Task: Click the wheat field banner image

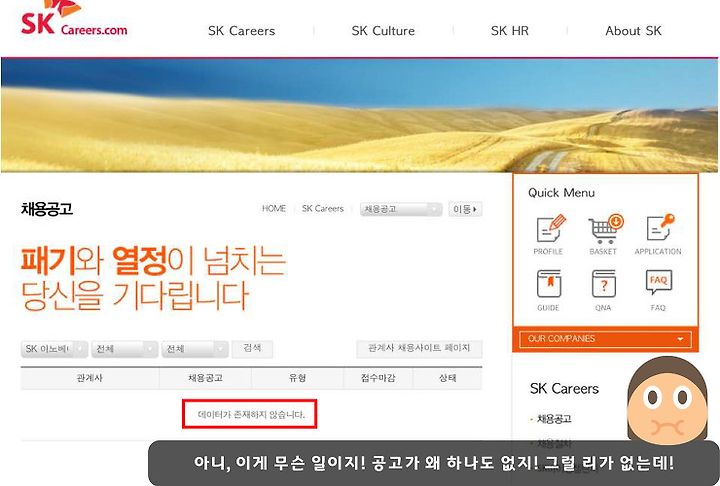Action: pyautogui.click(x=360, y=115)
